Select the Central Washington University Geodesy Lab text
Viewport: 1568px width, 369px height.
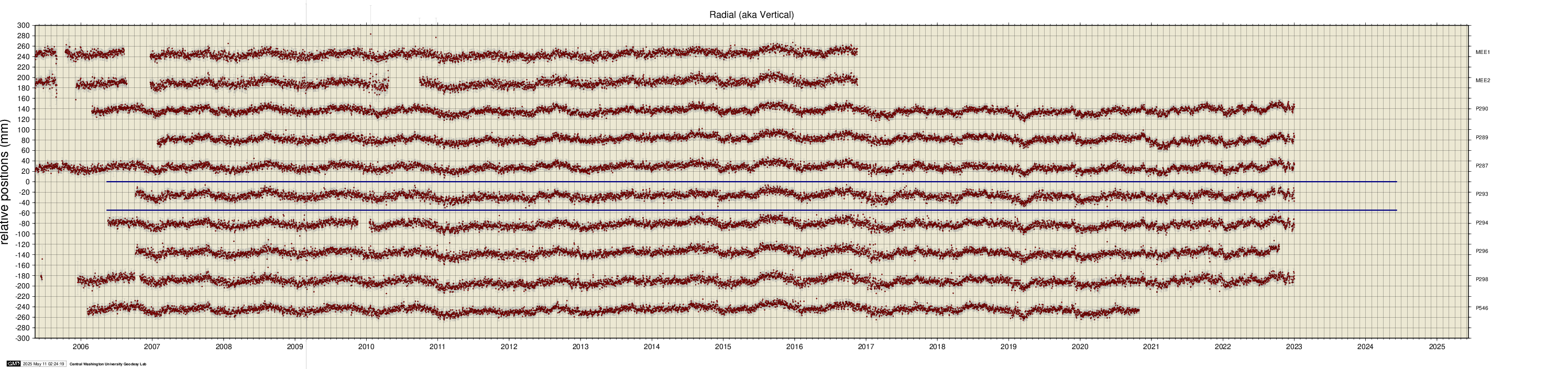pyautogui.click(x=108, y=364)
